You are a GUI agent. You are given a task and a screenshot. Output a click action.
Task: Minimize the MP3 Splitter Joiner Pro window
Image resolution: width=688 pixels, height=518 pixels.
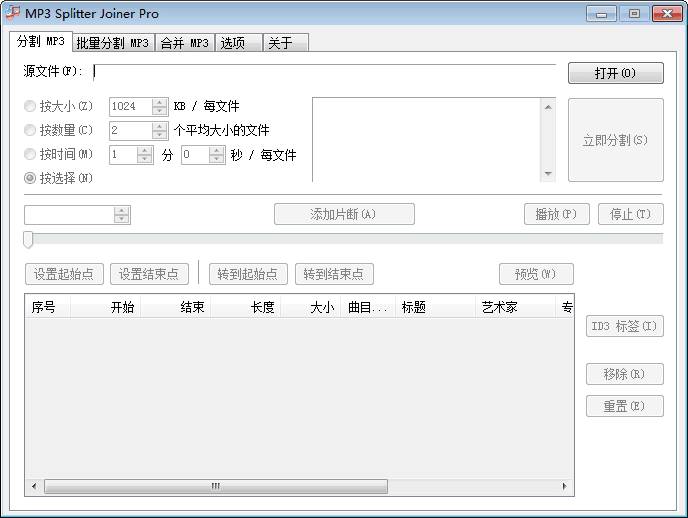[601, 14]
